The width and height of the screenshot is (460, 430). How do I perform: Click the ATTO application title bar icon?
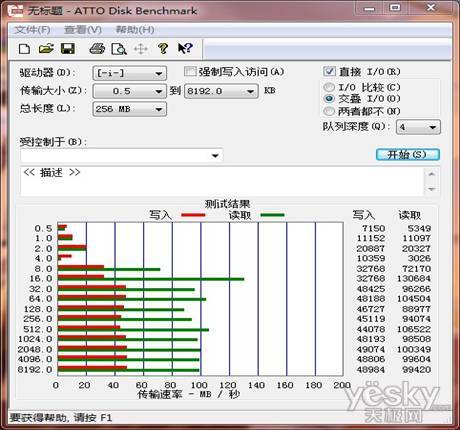[15, 10]
